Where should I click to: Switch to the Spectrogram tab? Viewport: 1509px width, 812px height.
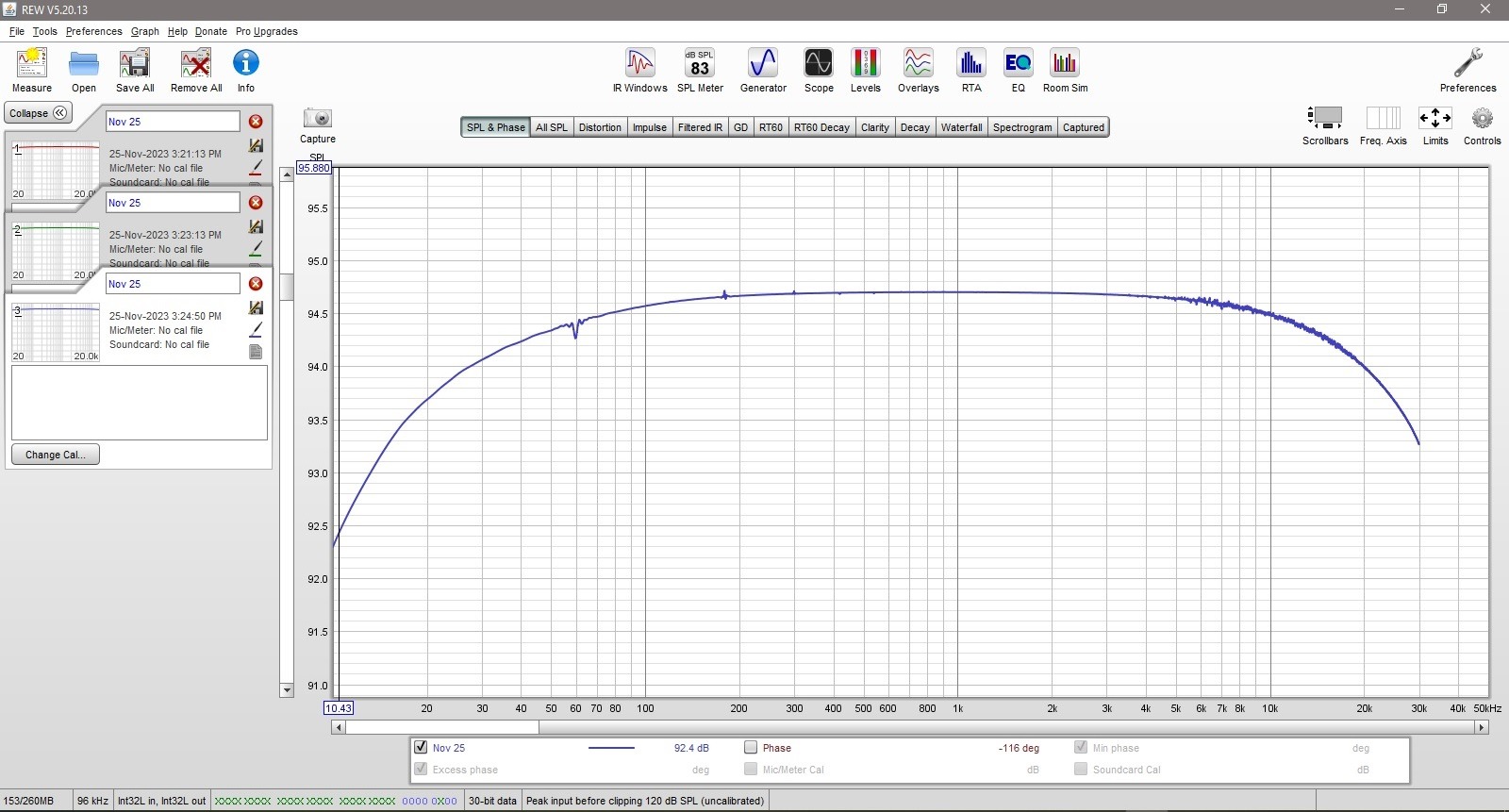click(x=1022, y=127)
